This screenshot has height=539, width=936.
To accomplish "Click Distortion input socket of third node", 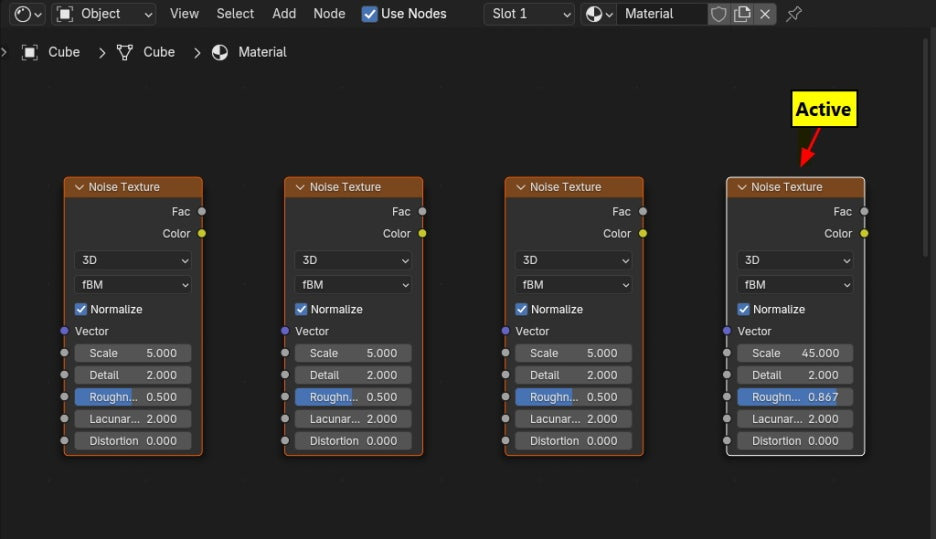I will pyautogui.click(x=506, y=441).
